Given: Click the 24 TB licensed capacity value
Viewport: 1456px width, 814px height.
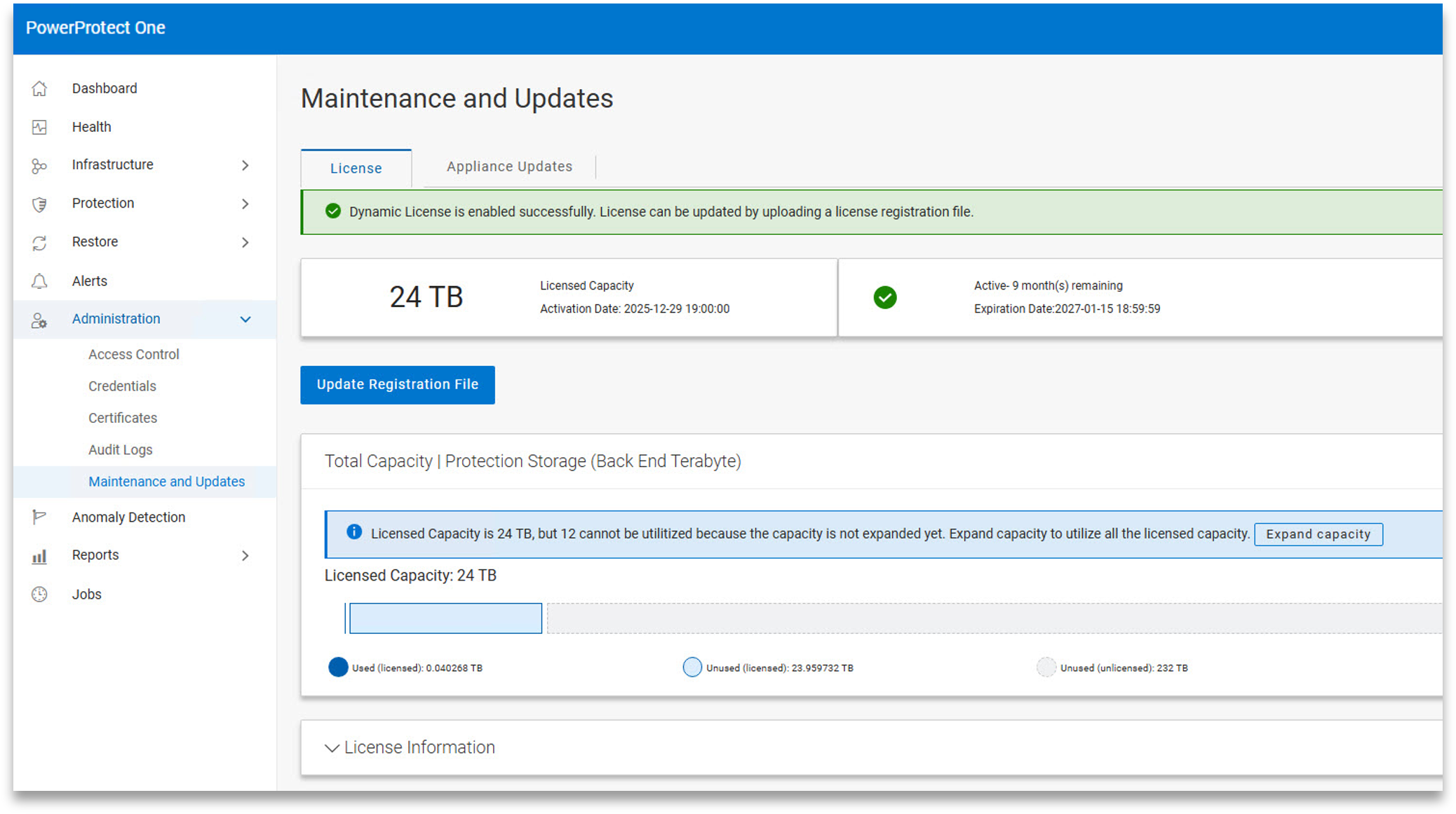Looking at the screenshot, I should (426, 297).
